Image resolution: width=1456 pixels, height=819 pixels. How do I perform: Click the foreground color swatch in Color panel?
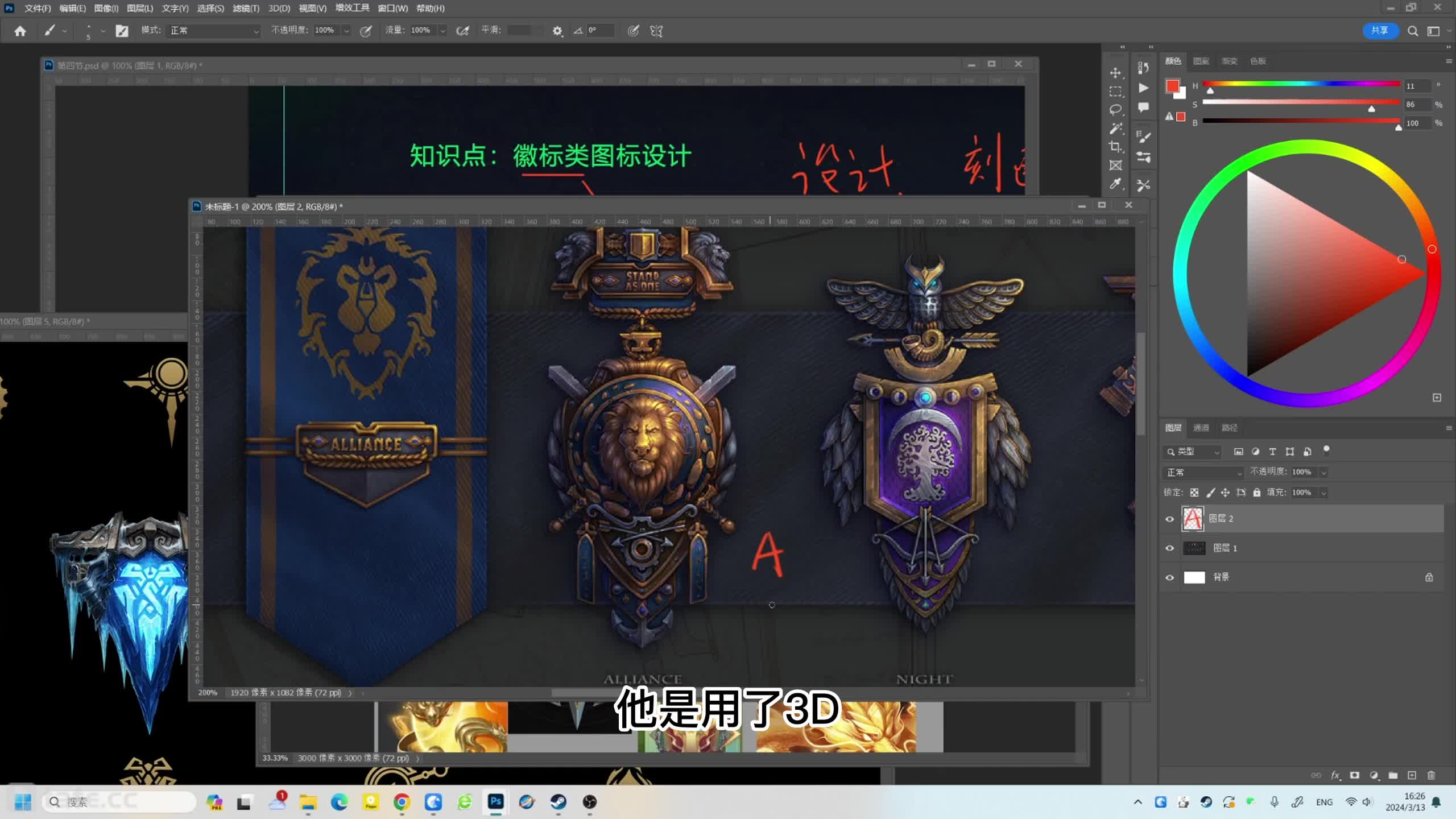pyautogui.click(x=1172, y=86)
